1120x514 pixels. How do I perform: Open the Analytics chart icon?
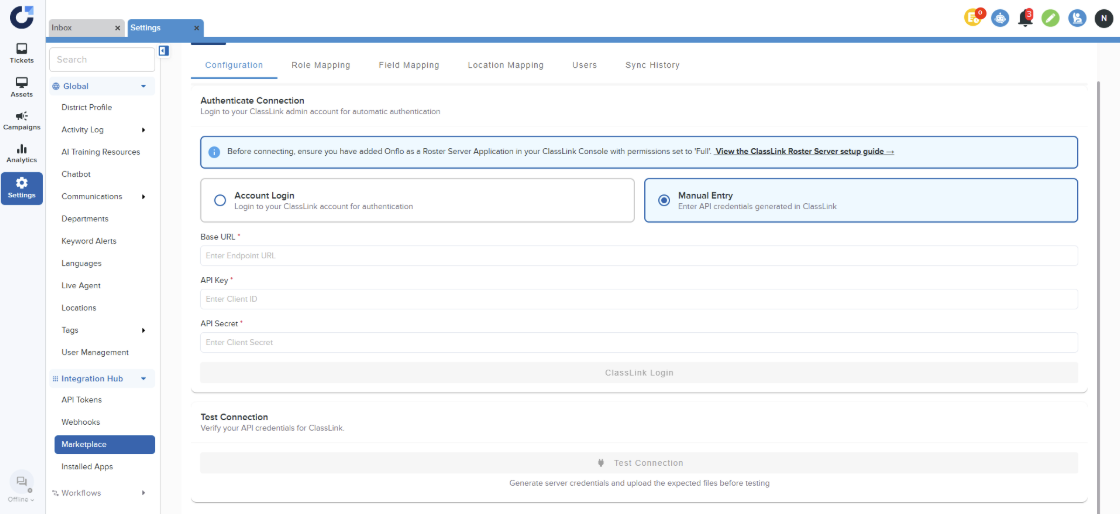[x=22, y=153]
